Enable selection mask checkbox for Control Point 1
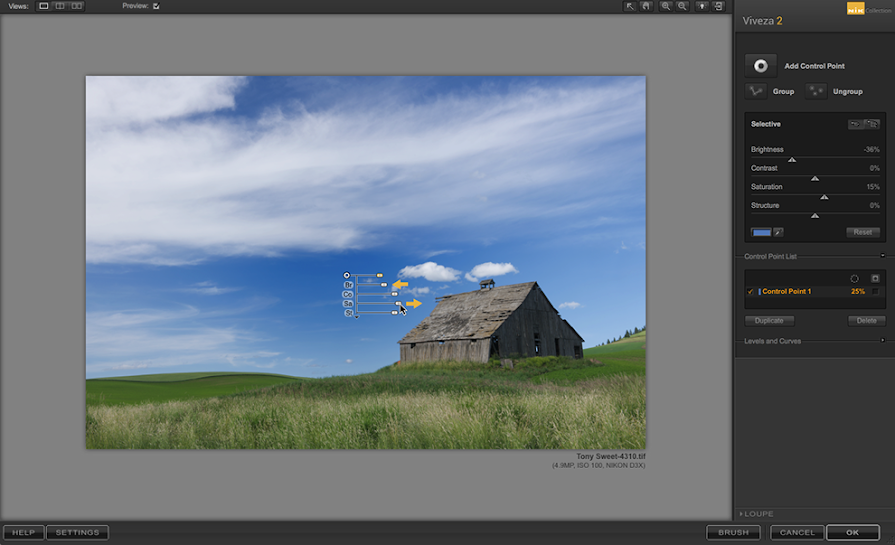895x545 pixels. click(875, 292)
